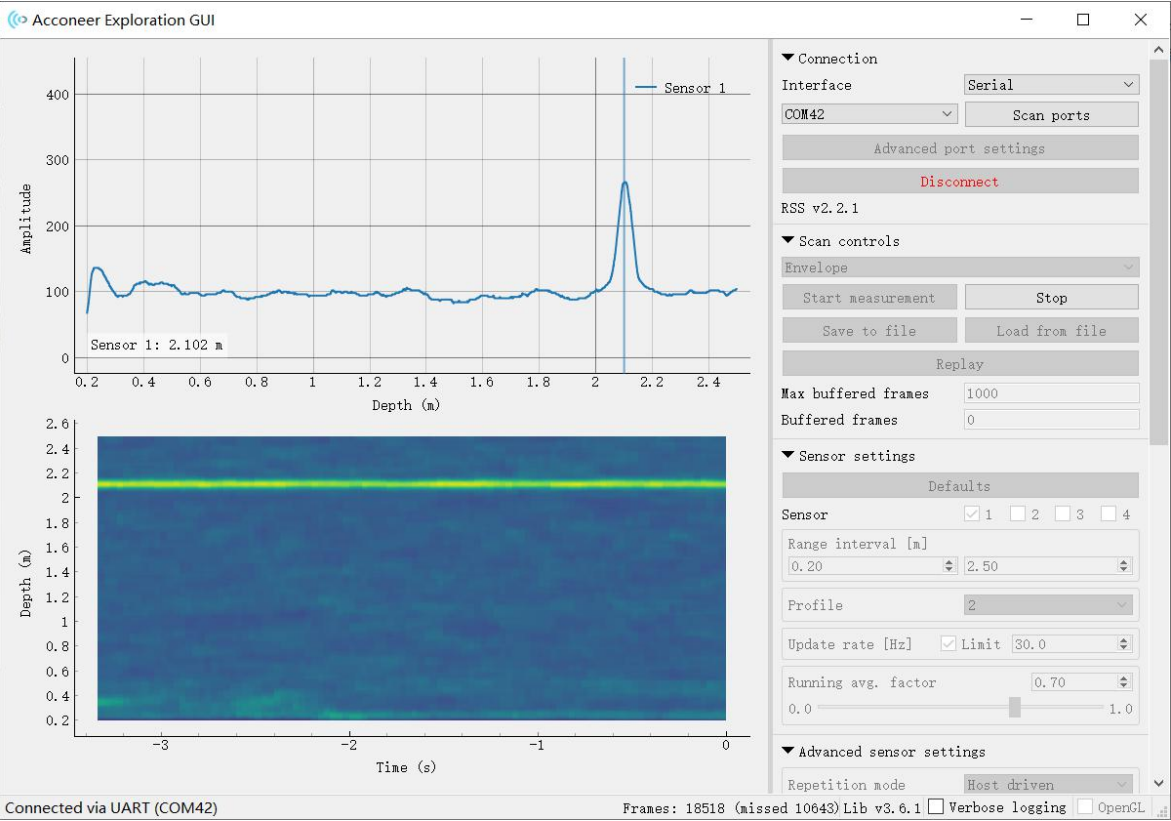Click the Replay button
This screenshot has height=821, width=1171.
pyautogui.click(x=960, y=364)
